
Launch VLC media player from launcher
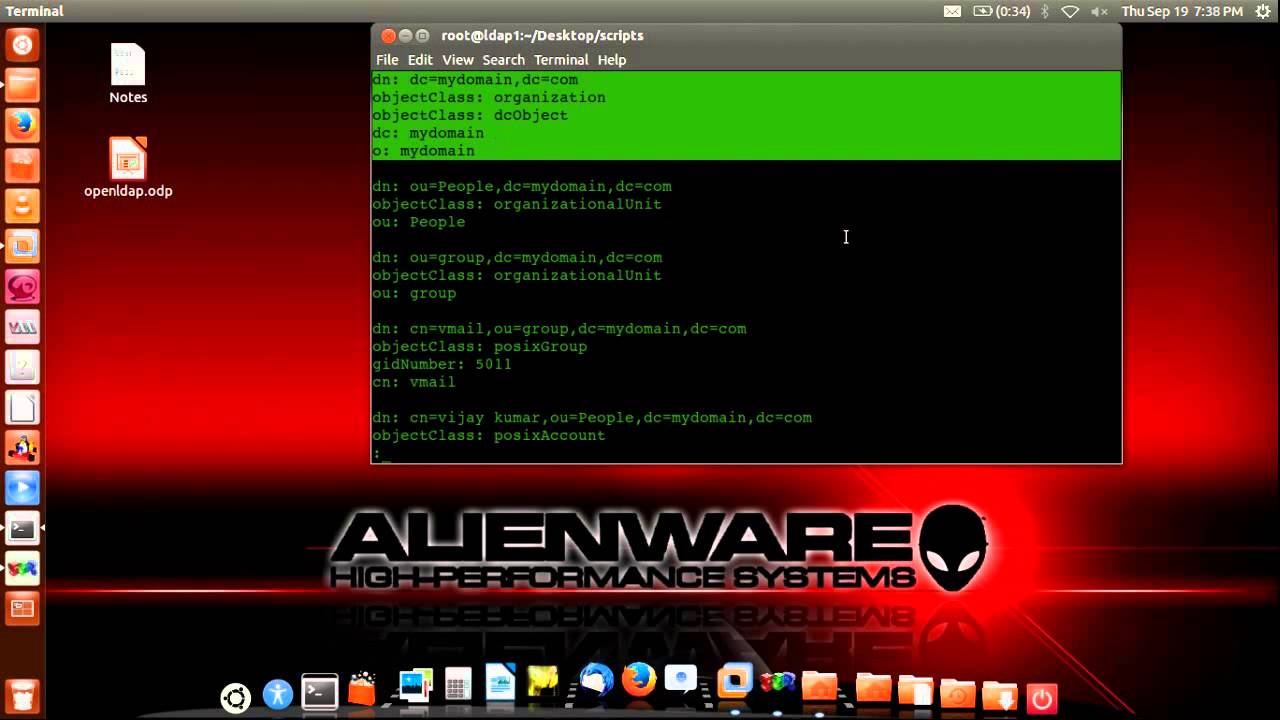click(22, 206)
